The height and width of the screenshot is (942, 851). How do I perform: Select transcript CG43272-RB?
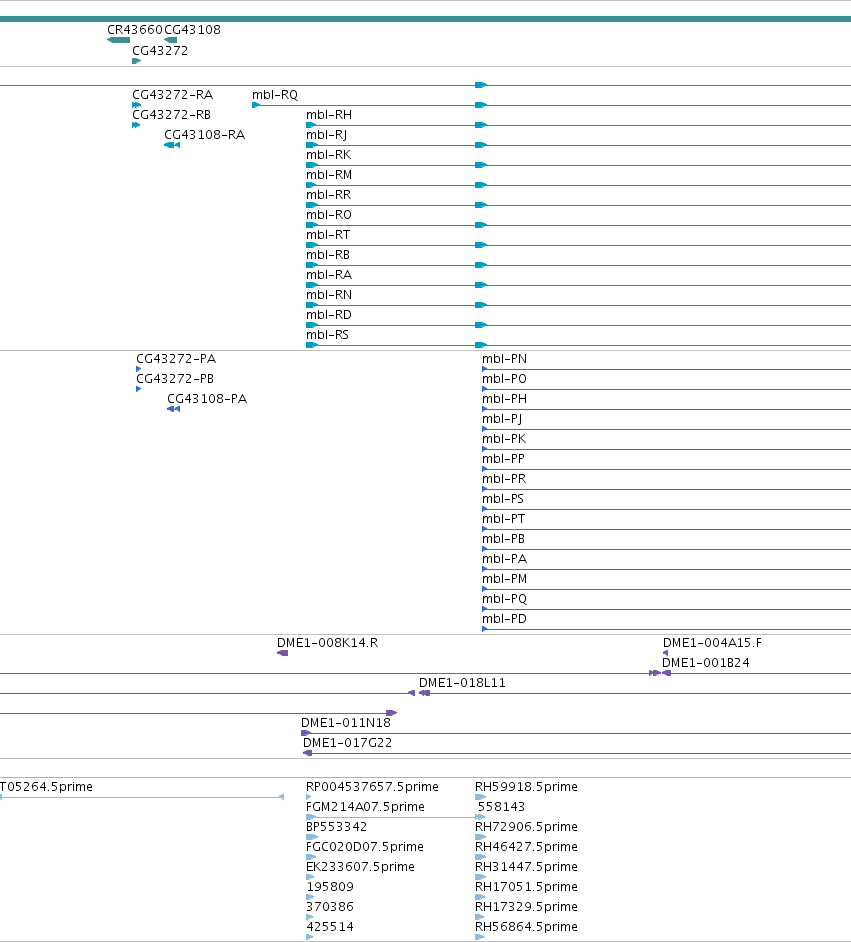[171, 114]
